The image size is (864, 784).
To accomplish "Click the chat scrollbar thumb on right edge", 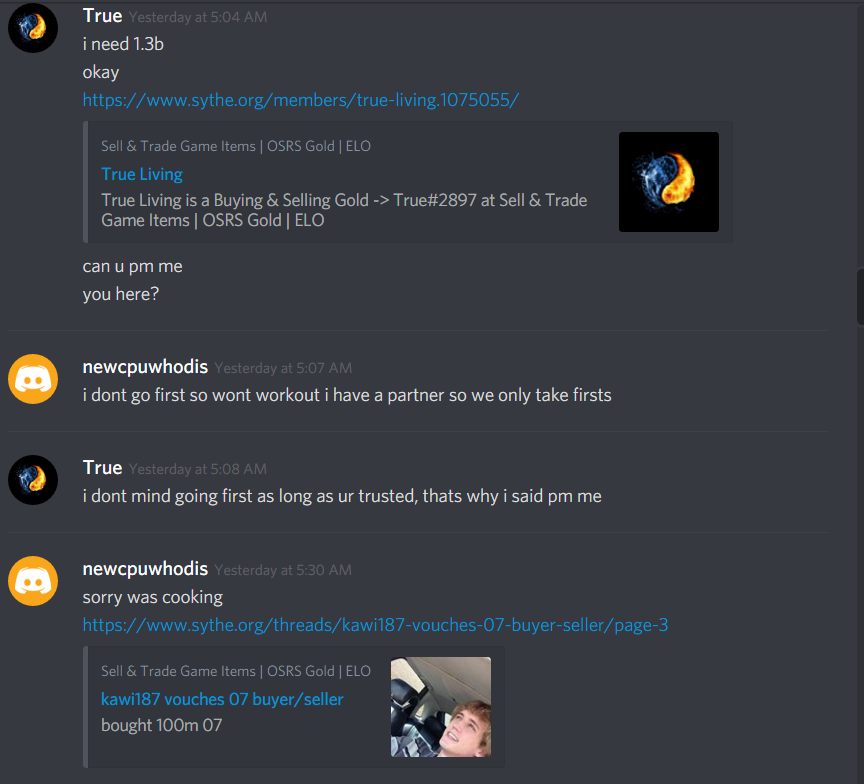I will coord(860,296).
